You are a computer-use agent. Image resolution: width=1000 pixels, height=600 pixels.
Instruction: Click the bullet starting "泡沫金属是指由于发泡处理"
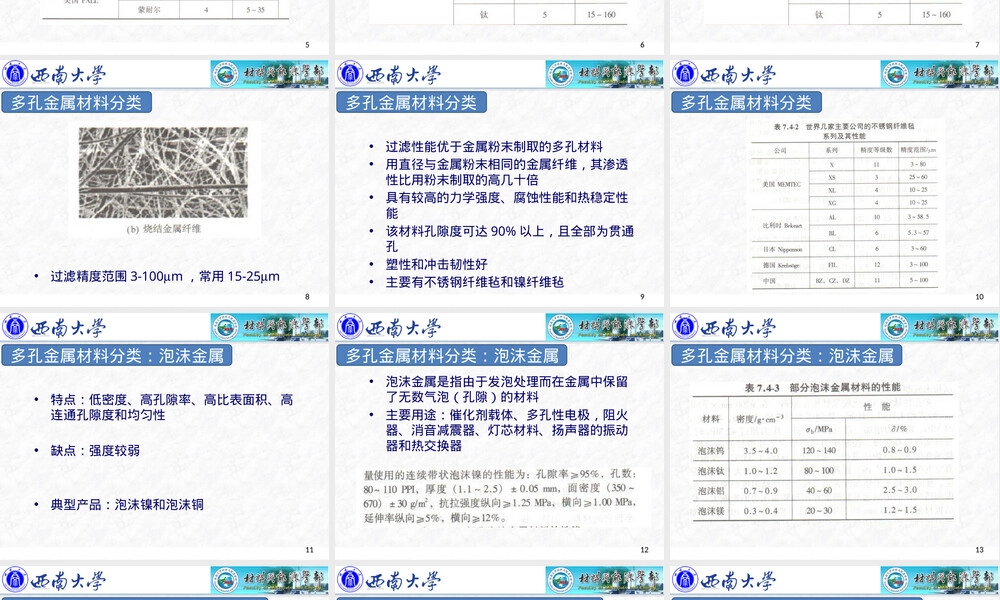pos(507,390)
